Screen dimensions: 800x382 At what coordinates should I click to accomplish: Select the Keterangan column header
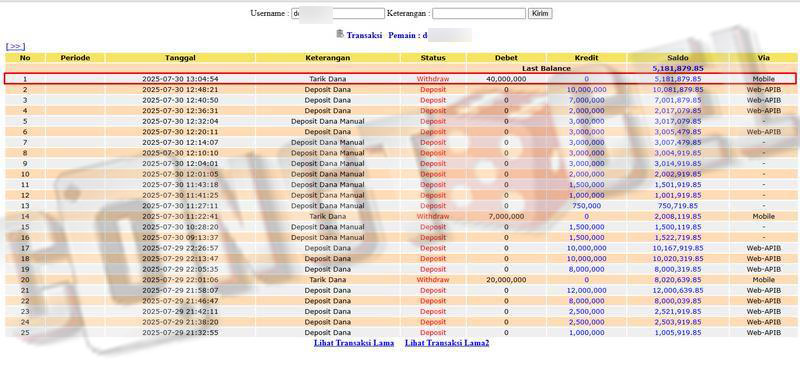[328, 58]
